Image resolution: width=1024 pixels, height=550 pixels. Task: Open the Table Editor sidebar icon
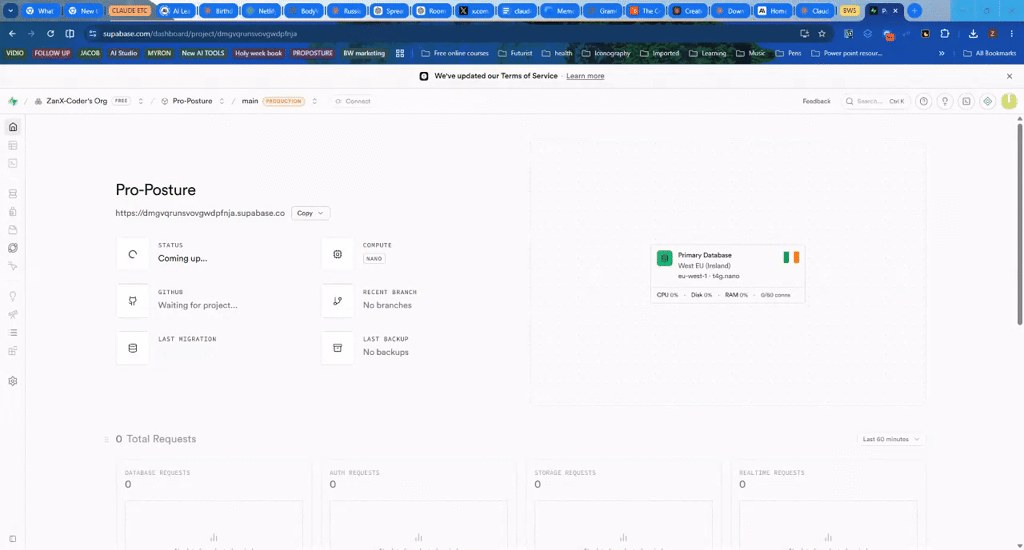(x=12, y=145)
